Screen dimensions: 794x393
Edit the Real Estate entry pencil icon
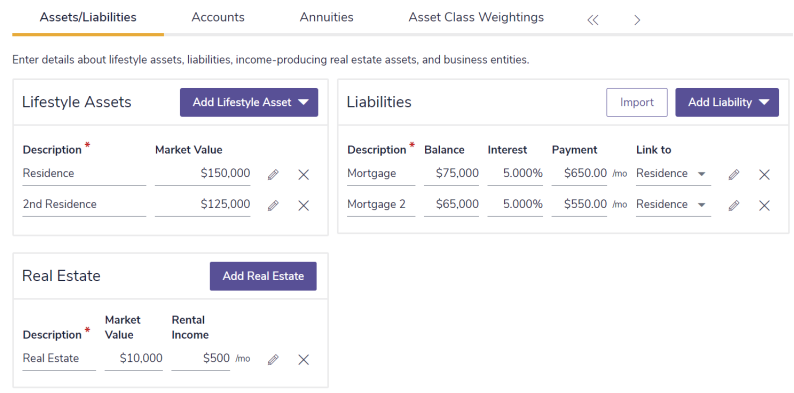(273, 360)
